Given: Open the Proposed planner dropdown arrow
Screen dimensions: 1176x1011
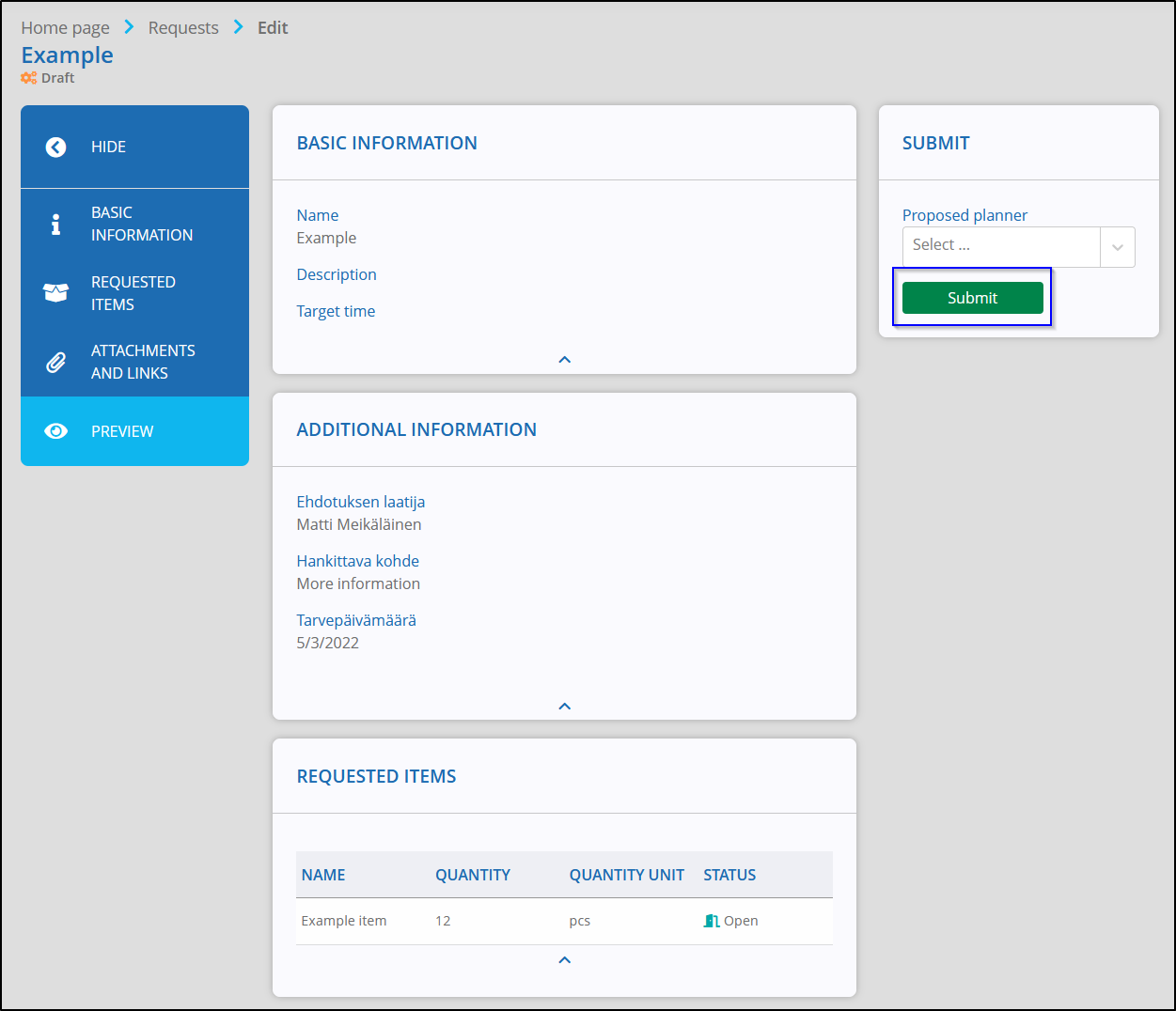Looking at the screenshot, I should (x=1118, y=247).
